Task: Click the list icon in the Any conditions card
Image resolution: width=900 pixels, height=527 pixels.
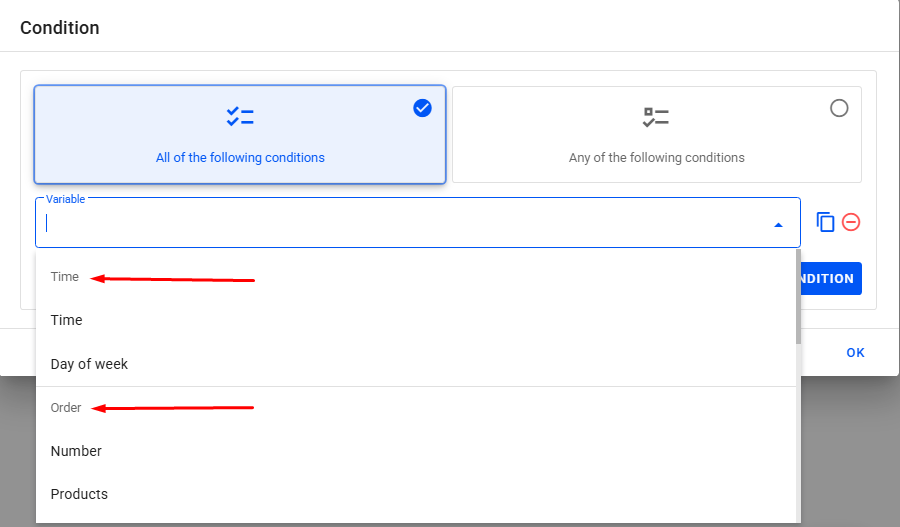Action: point(656,117)
